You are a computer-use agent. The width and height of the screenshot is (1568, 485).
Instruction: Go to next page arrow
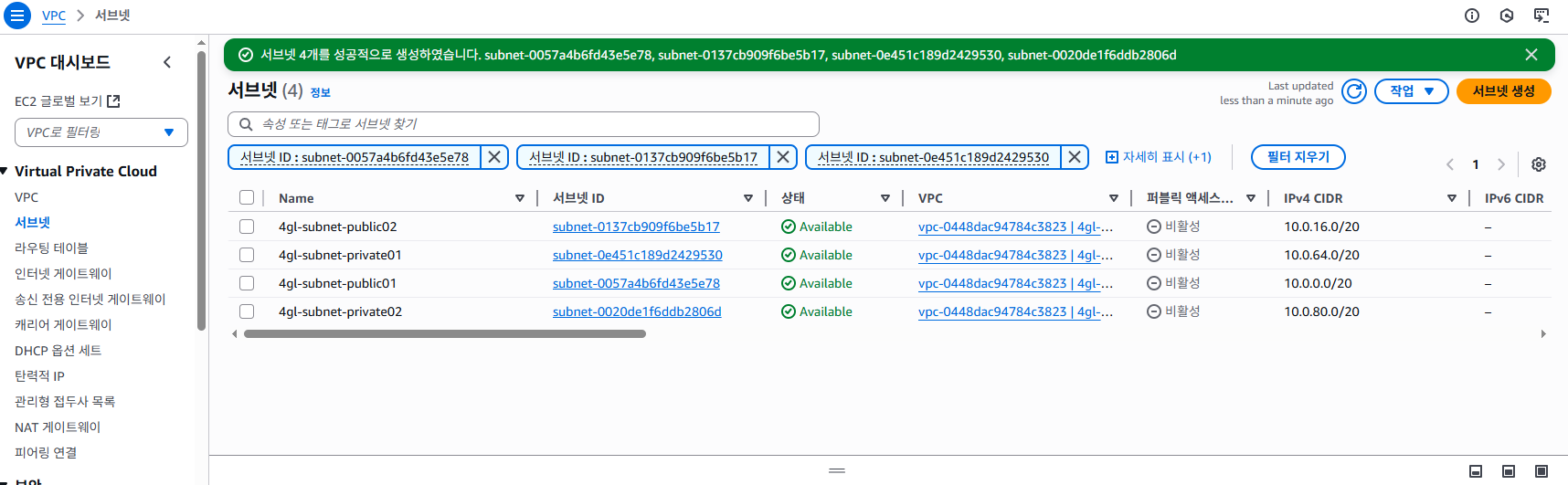click(1500, 164)
